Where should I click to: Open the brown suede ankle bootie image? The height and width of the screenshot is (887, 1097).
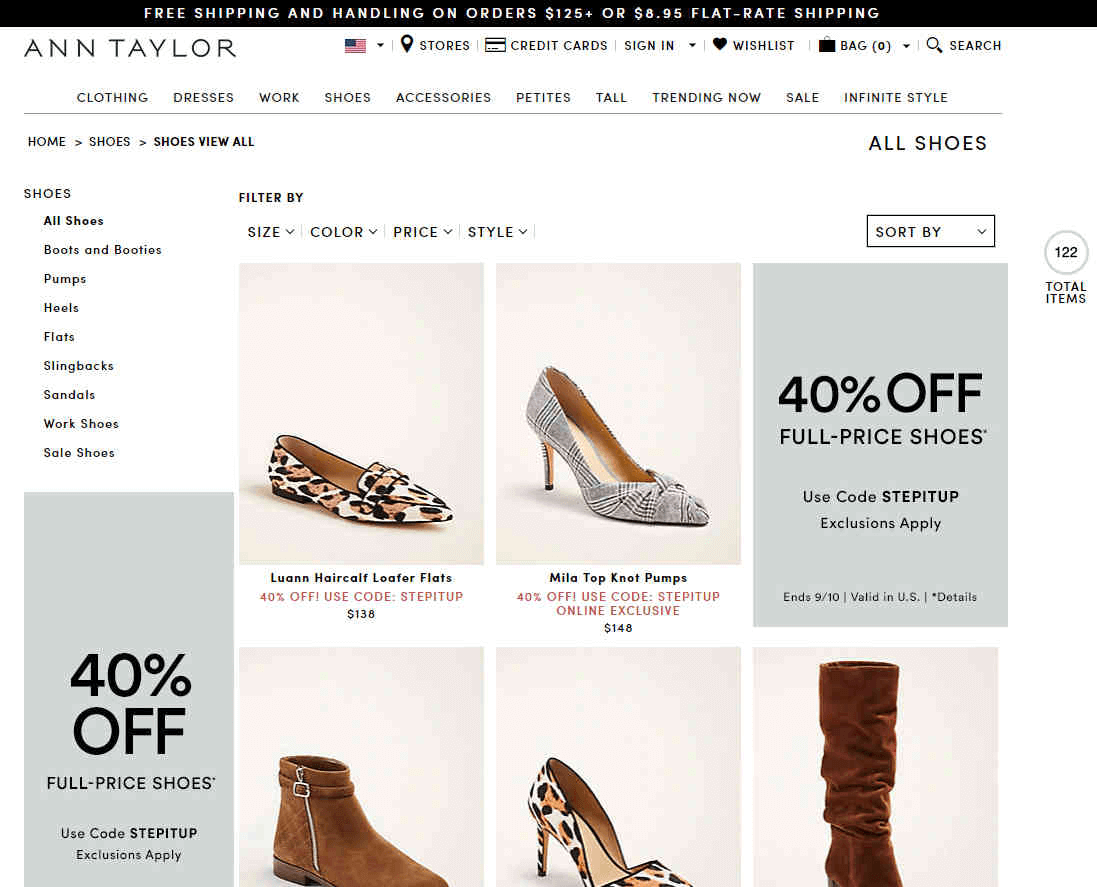coord(361,767)
